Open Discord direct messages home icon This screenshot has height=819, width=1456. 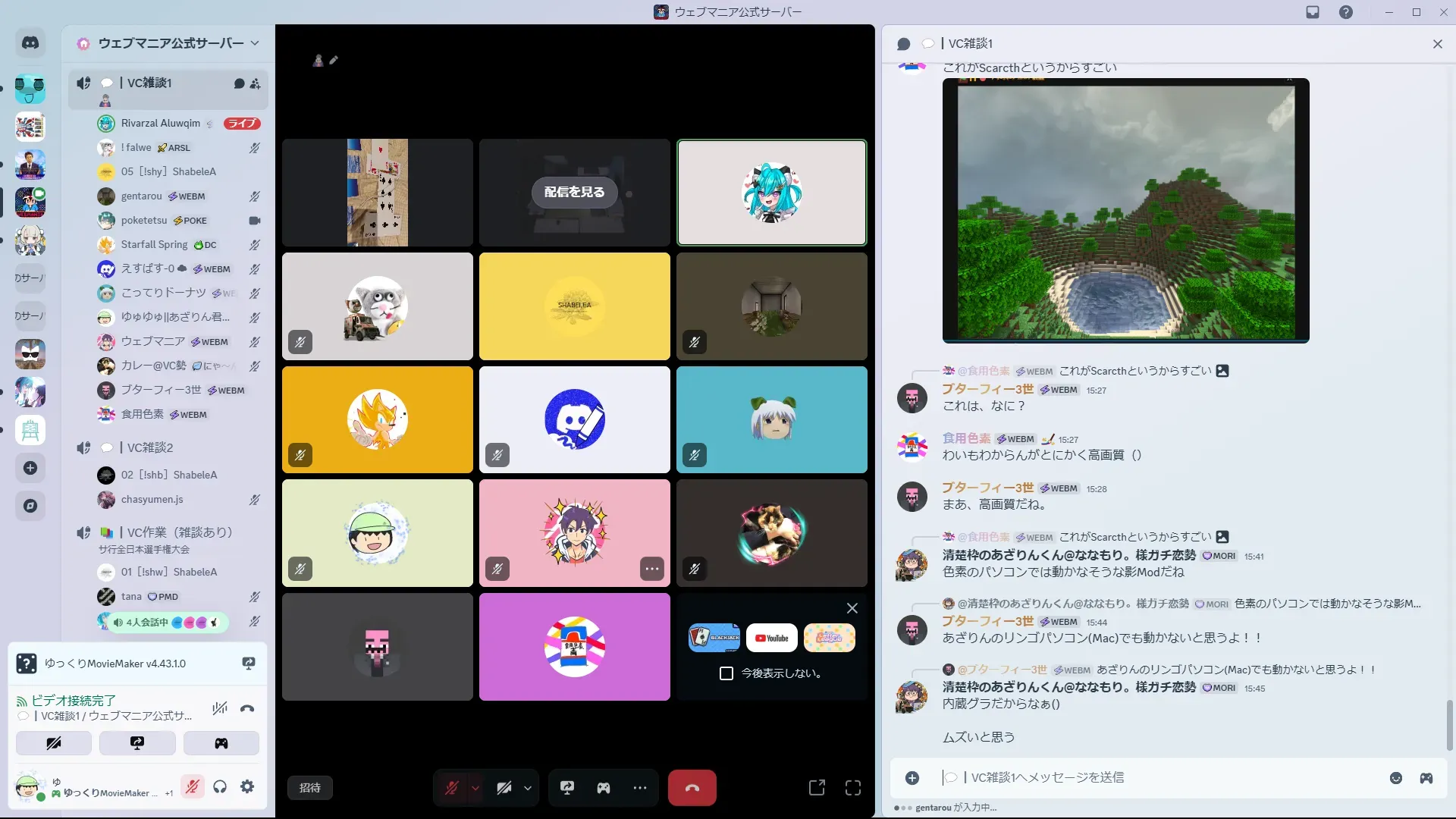pos(30,43)
